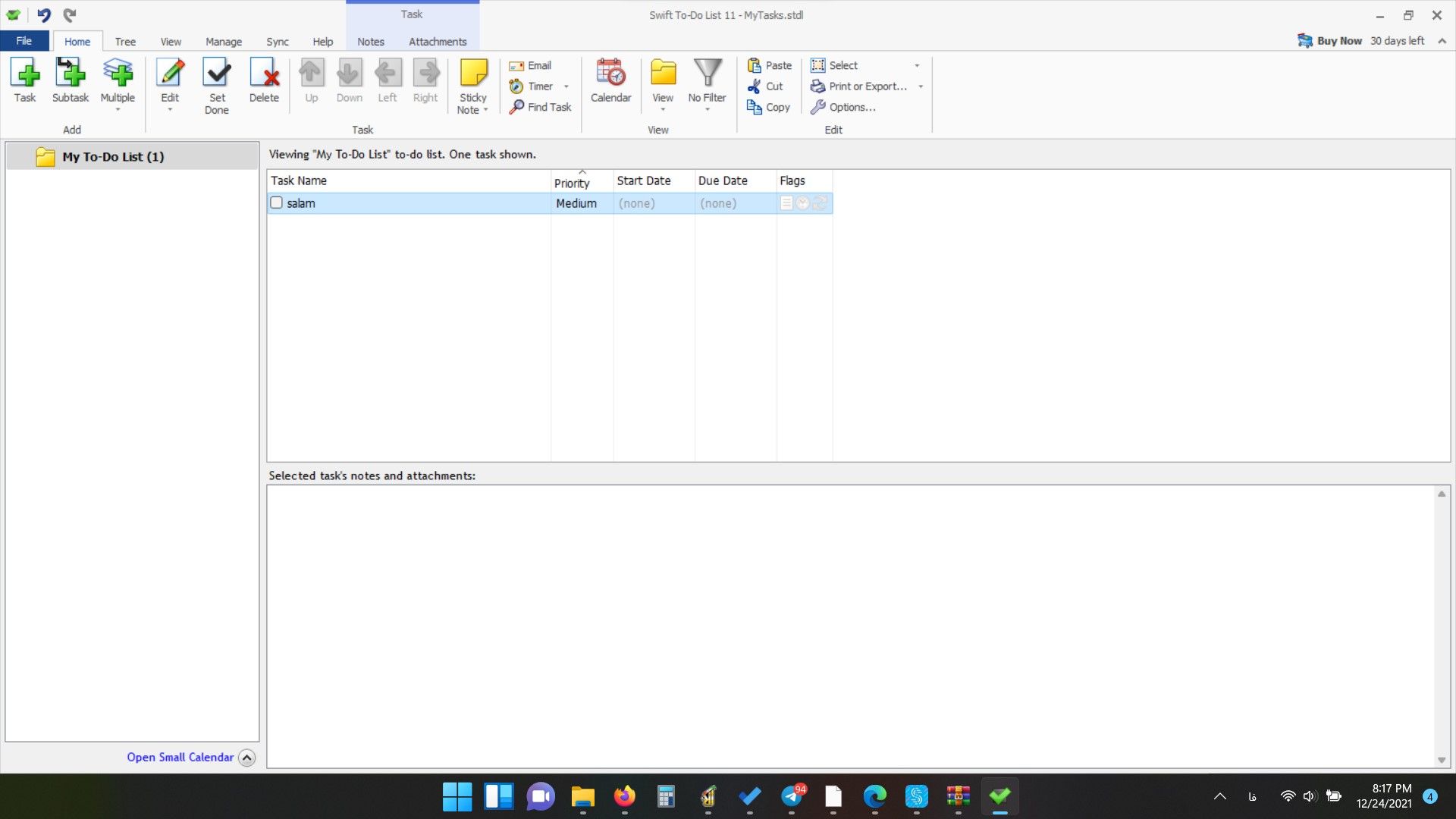Sort by Due Date column header
This screenshot has height=819, width=1456.
tap(736, 180)
